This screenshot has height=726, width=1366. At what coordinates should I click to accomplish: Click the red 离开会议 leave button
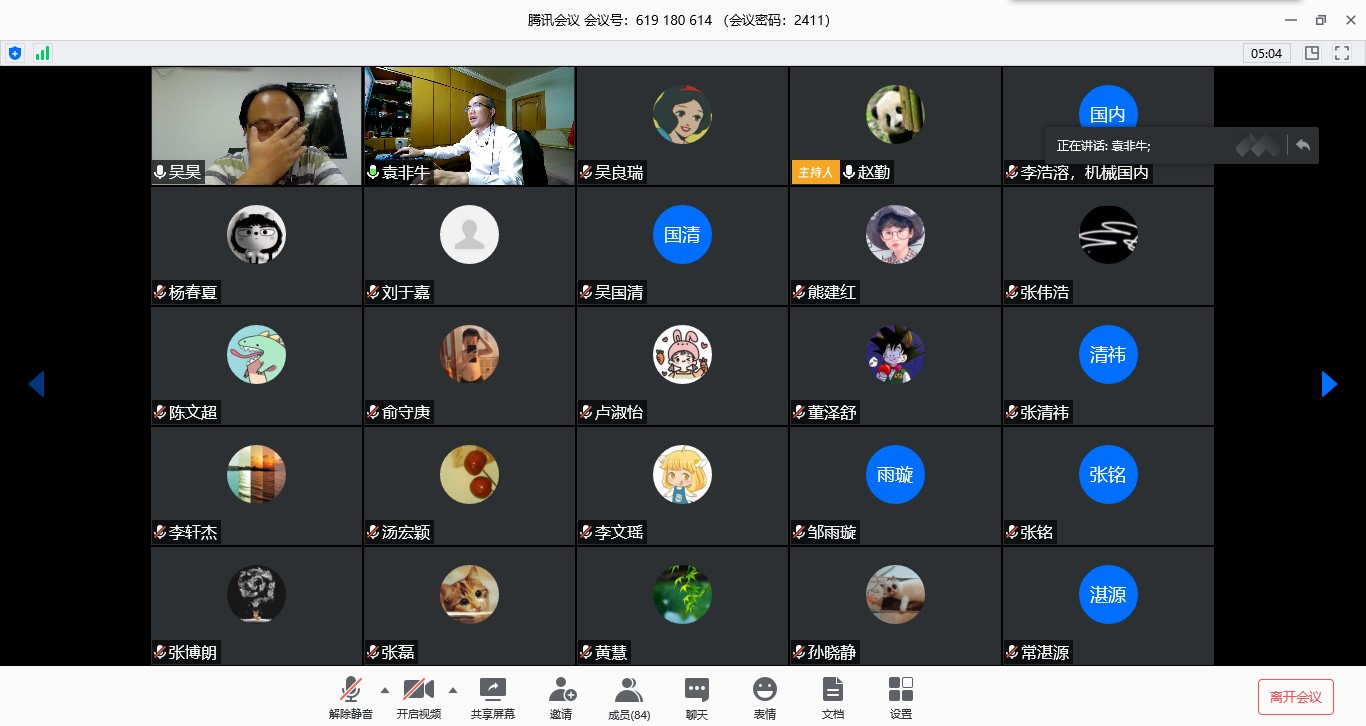(1296, 697)
